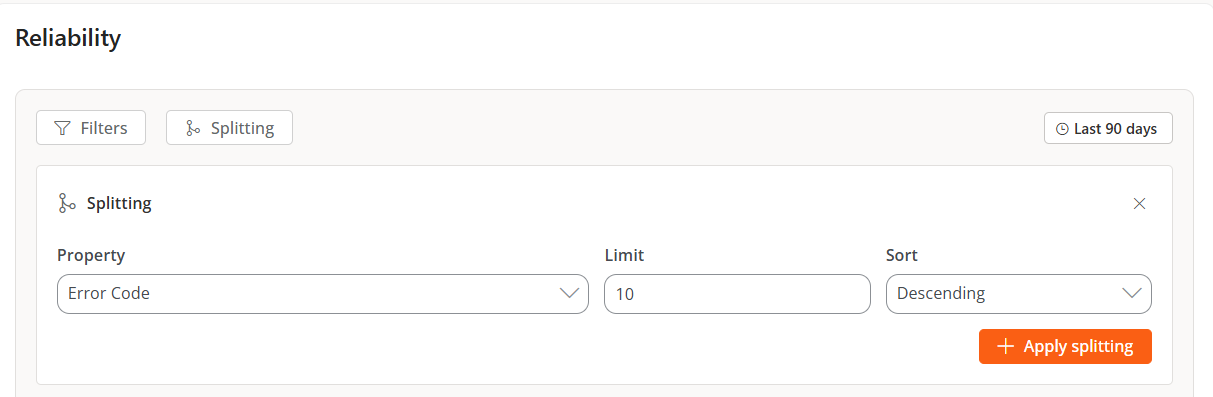Click the plus icon on Apply splitting
This screenshot has width=1213, height=397.
pos(1006,346)
